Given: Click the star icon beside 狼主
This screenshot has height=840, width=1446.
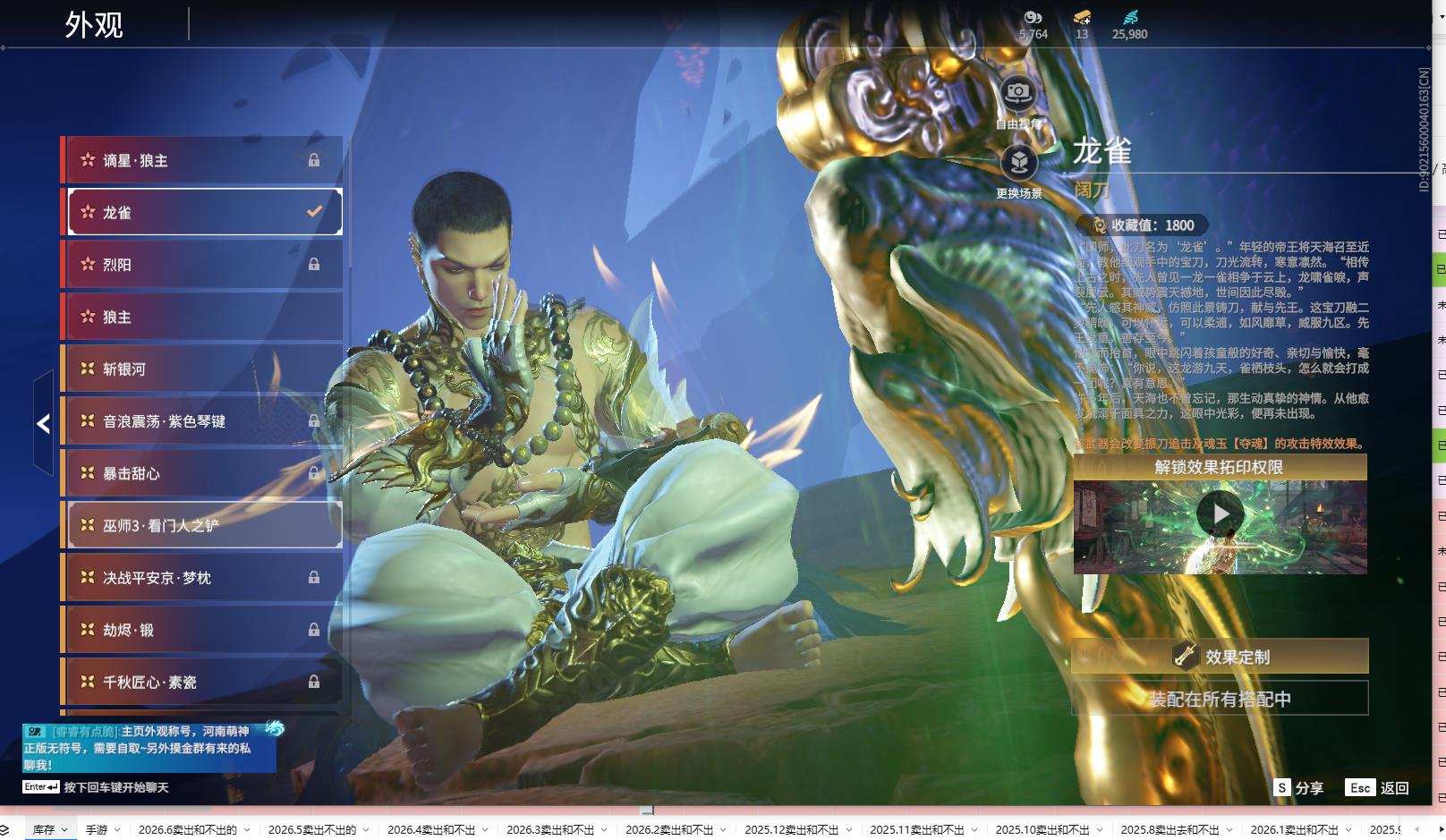Looking at the screenshot, I should [88, 317].
